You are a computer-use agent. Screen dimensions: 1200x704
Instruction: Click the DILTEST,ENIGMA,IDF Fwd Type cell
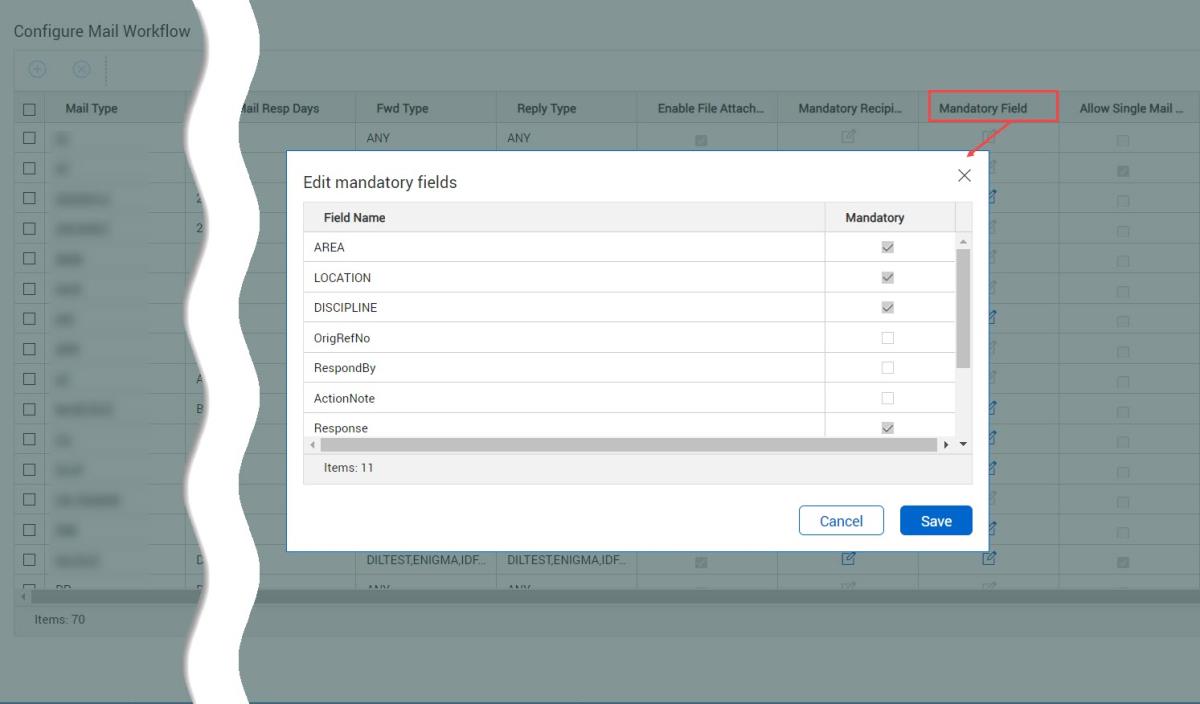coord(426,560)
